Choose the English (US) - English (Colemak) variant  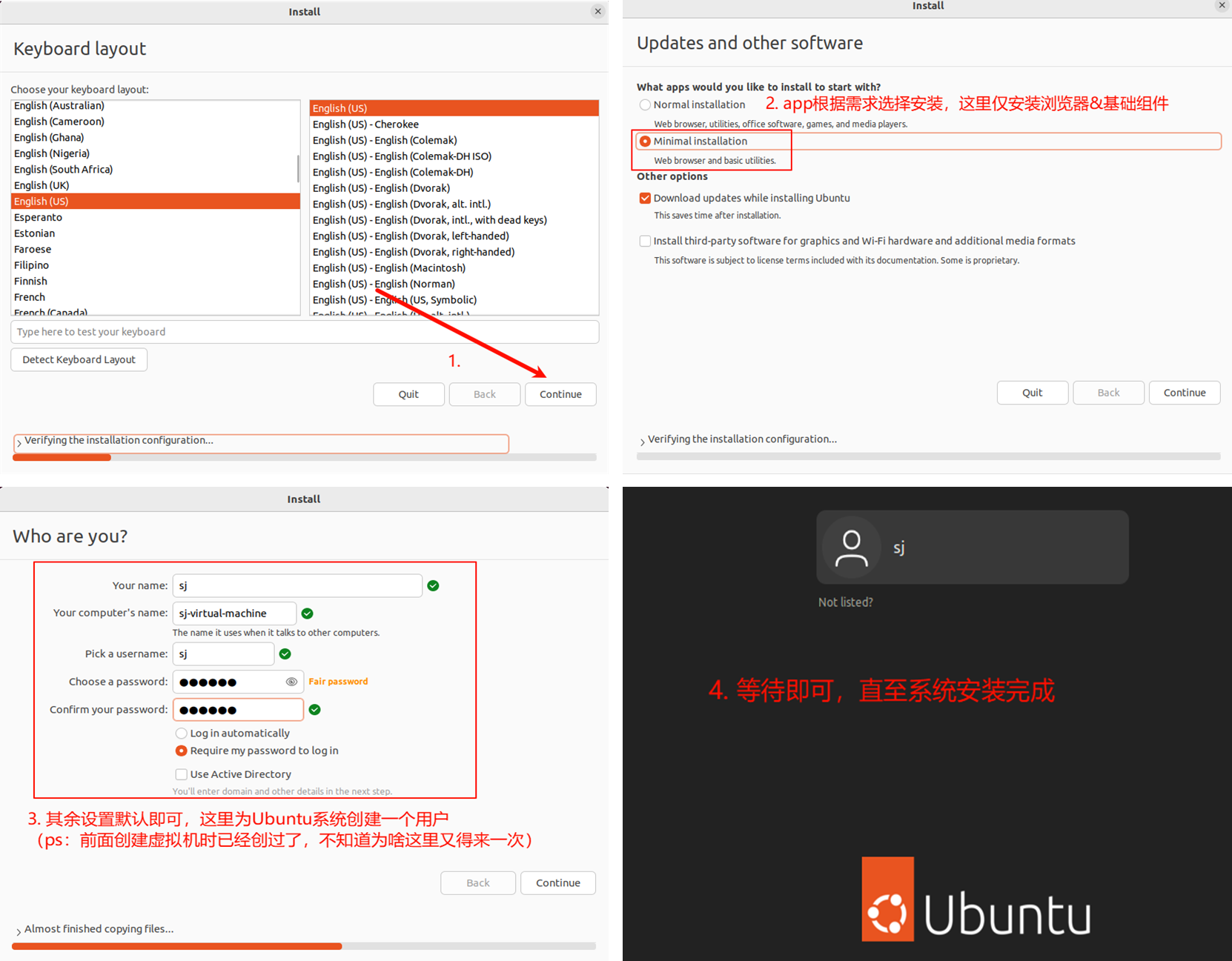pos(454,140)
